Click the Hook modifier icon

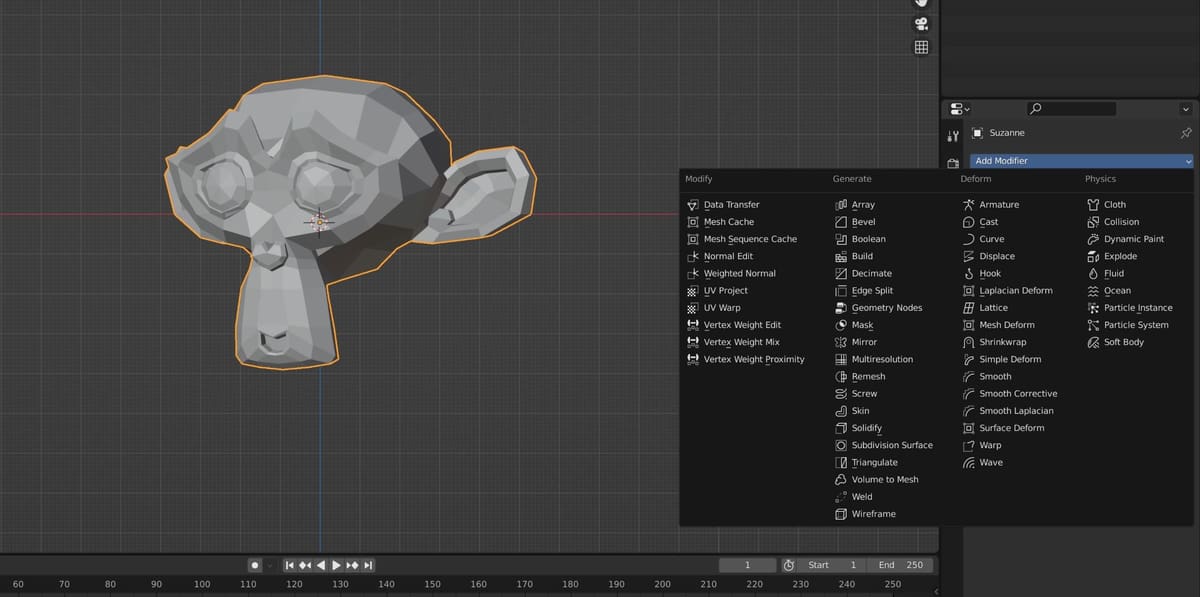968,273
